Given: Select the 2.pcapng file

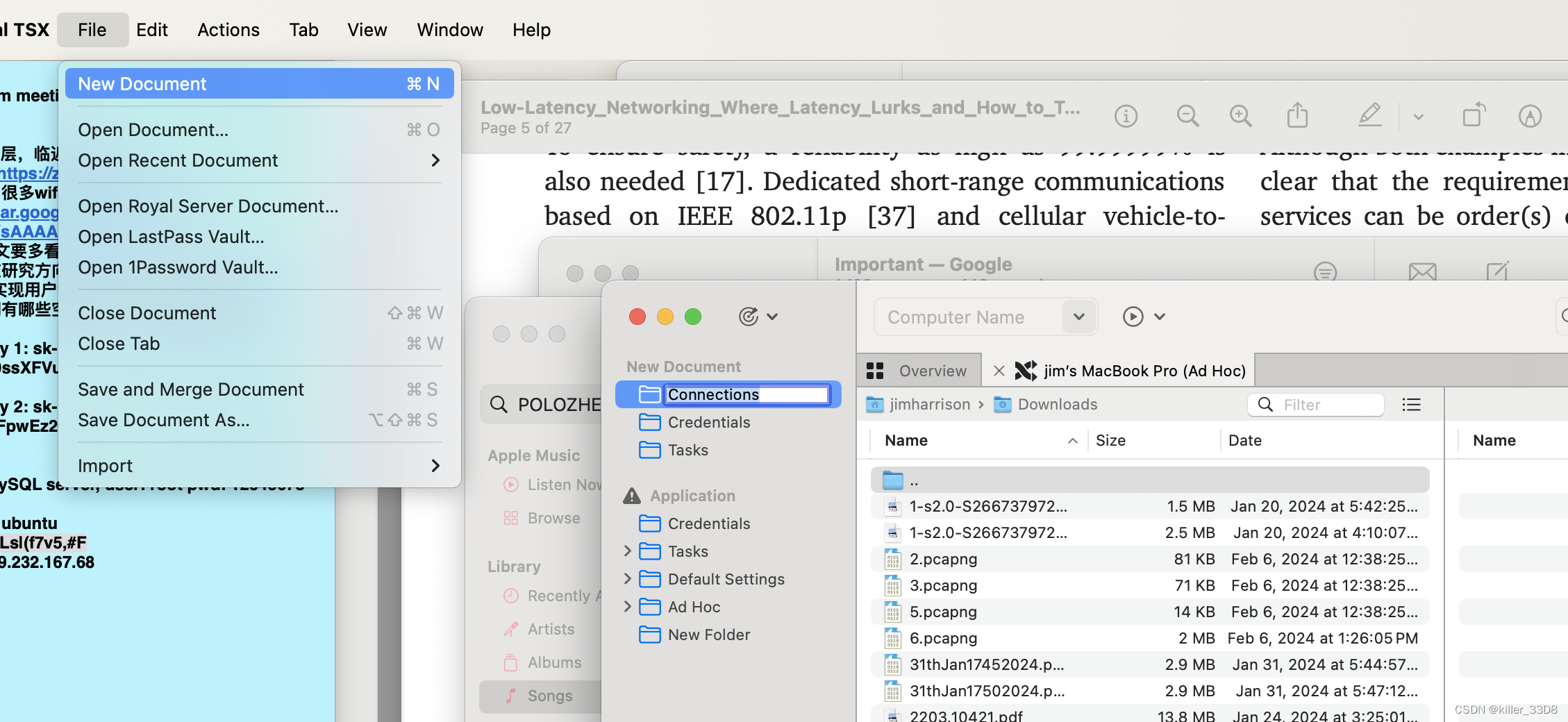Looking at the screenshot, I should click(1150, 559).
